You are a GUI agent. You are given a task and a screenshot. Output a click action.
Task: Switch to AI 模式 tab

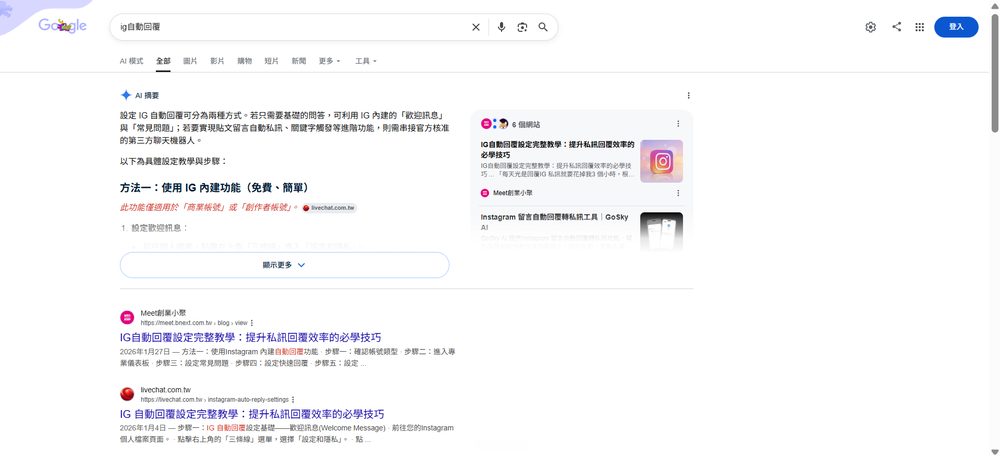[x=131, y=61]
